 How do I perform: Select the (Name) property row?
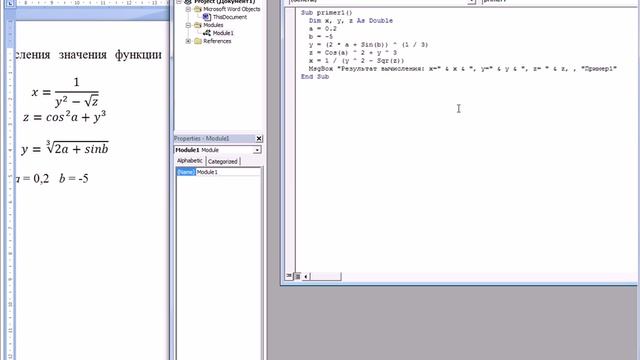[218, 172]
